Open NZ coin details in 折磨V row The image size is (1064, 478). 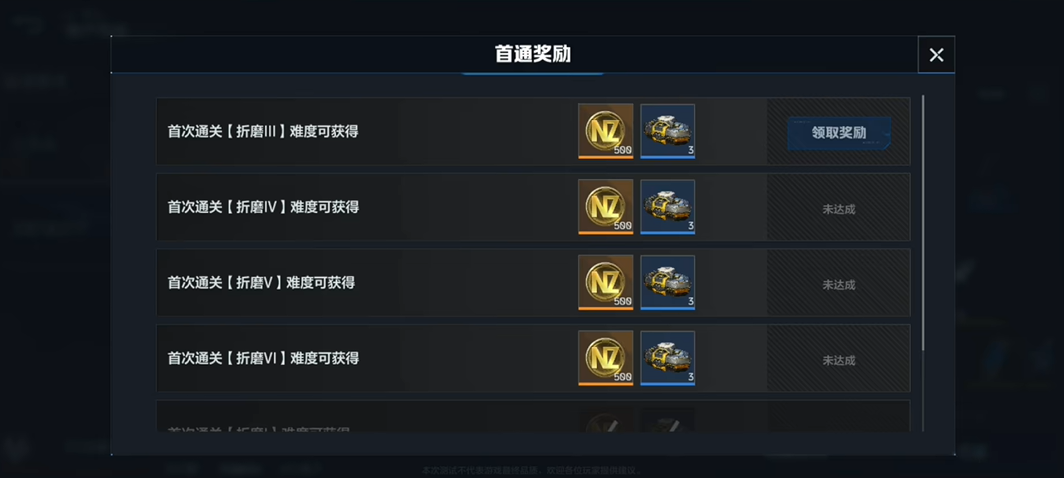click(x=605, y=282)
